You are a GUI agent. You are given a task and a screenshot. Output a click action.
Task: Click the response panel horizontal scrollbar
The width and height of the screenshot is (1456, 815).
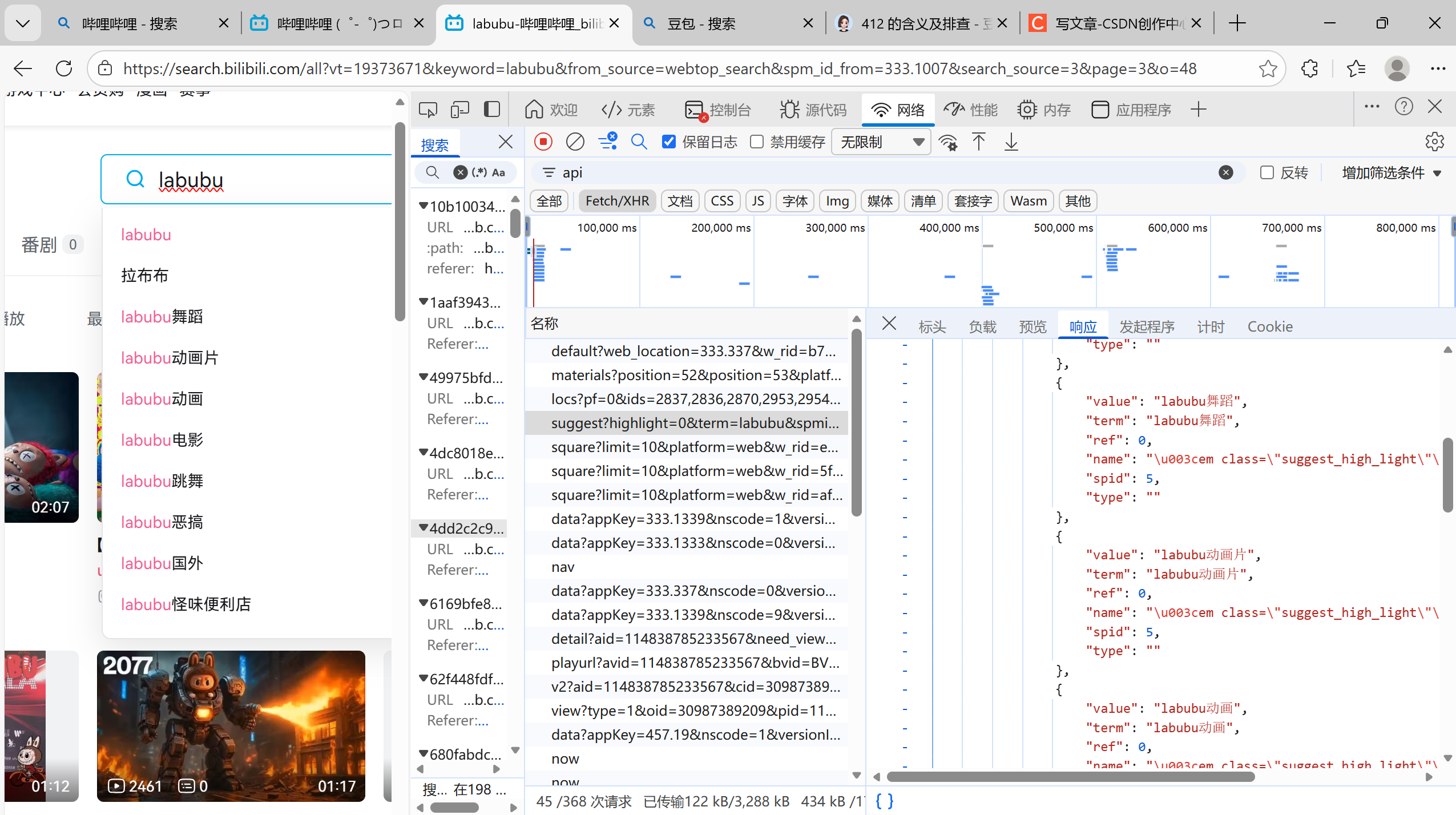click(x=1070, y=777)
